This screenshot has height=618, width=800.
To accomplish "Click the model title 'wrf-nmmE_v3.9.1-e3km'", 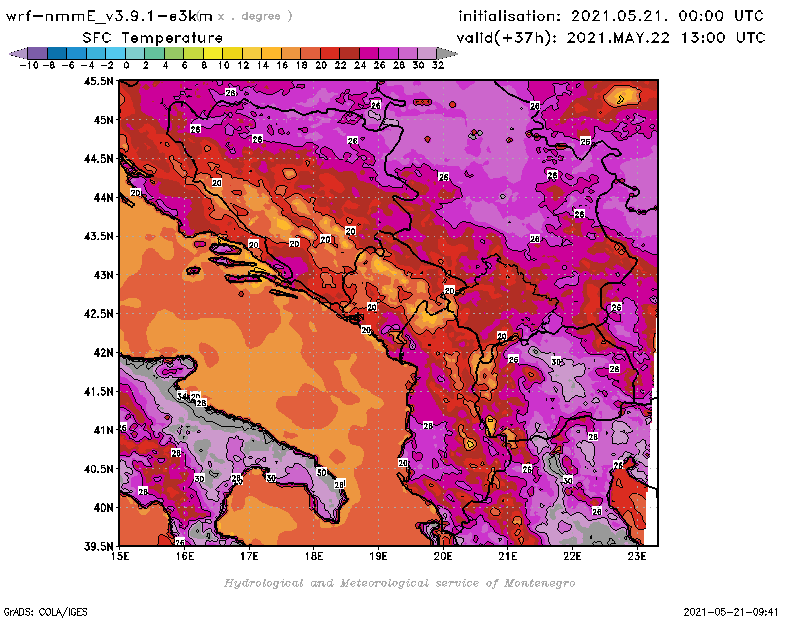I will coord(109,16).
